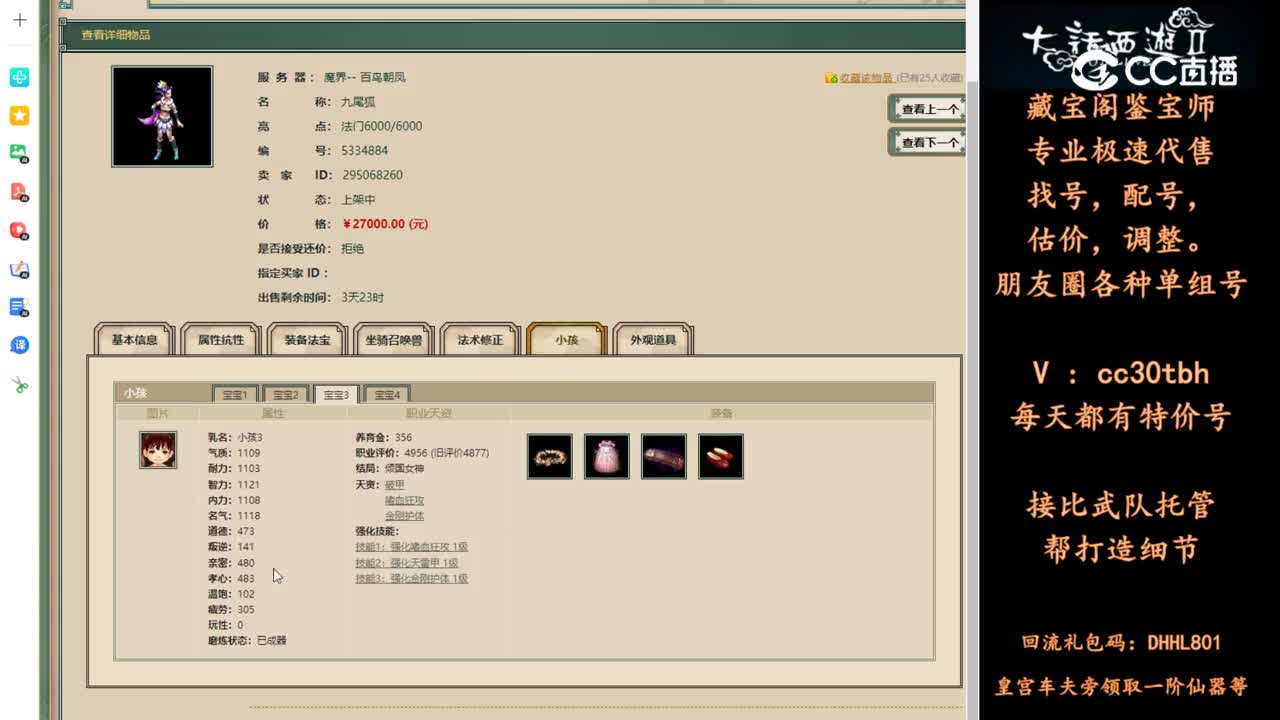This screenshot has height=720, width=1280.
Task: Click the character portrait image
Action: click(162, 116)
